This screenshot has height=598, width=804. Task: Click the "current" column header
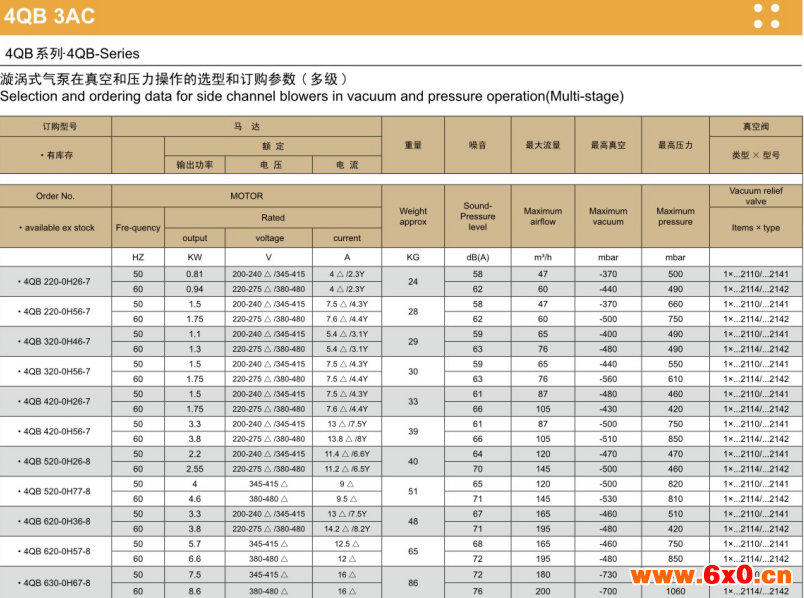point(347,238)
